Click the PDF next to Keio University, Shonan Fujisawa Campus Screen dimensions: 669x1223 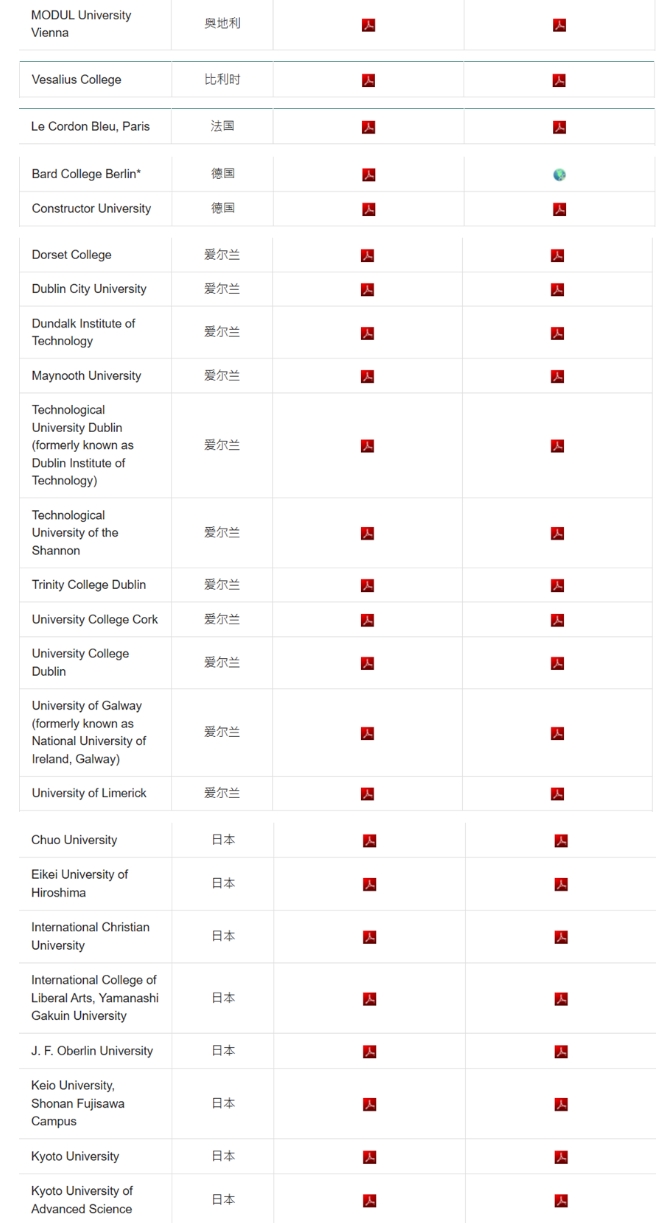coord(368,1103)
